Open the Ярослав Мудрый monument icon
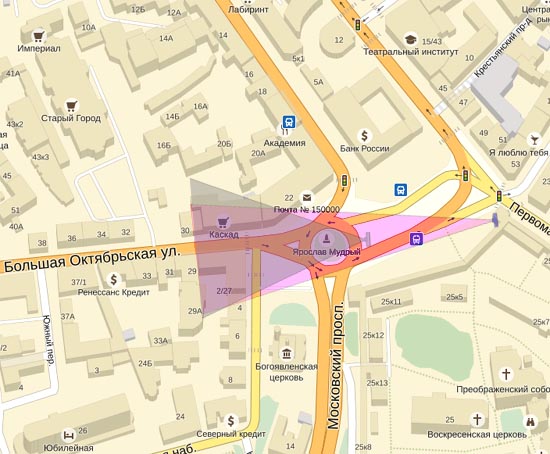 [327, 239]
